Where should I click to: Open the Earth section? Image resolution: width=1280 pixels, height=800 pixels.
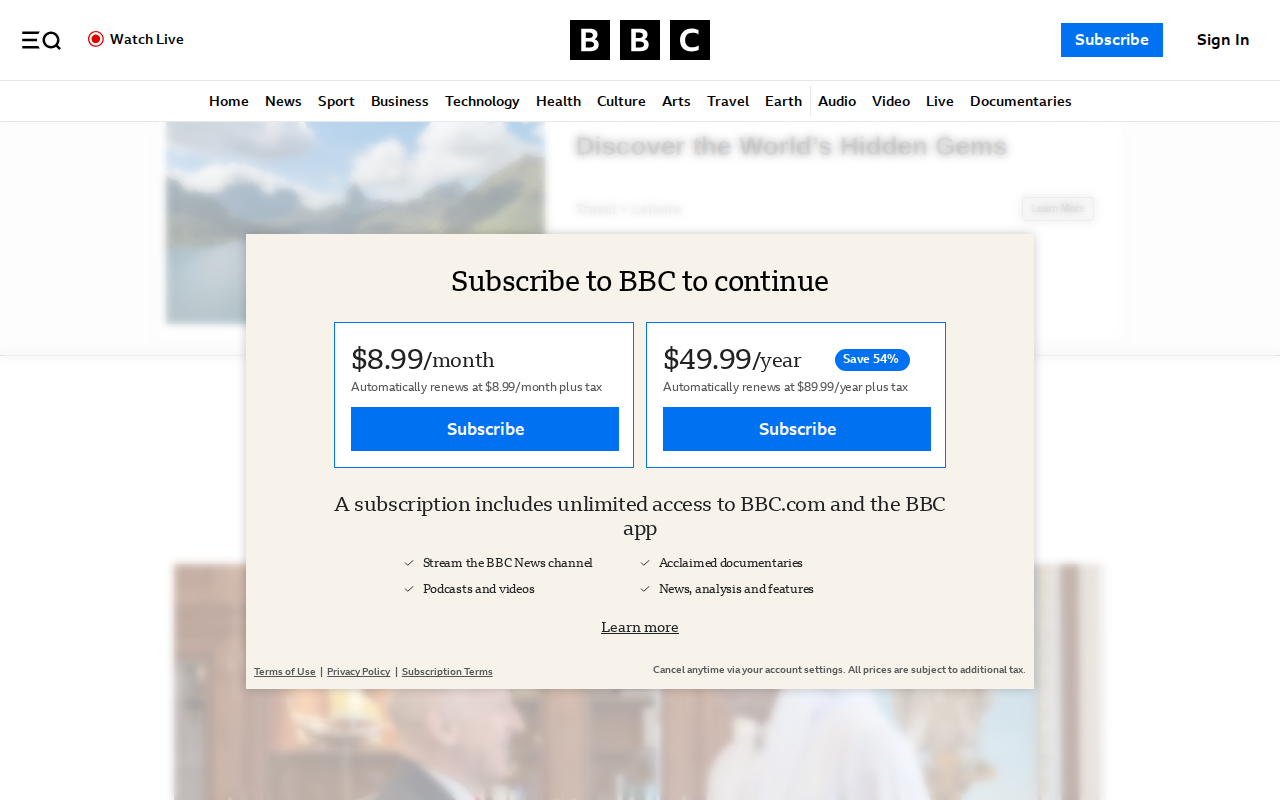[783, 101]
